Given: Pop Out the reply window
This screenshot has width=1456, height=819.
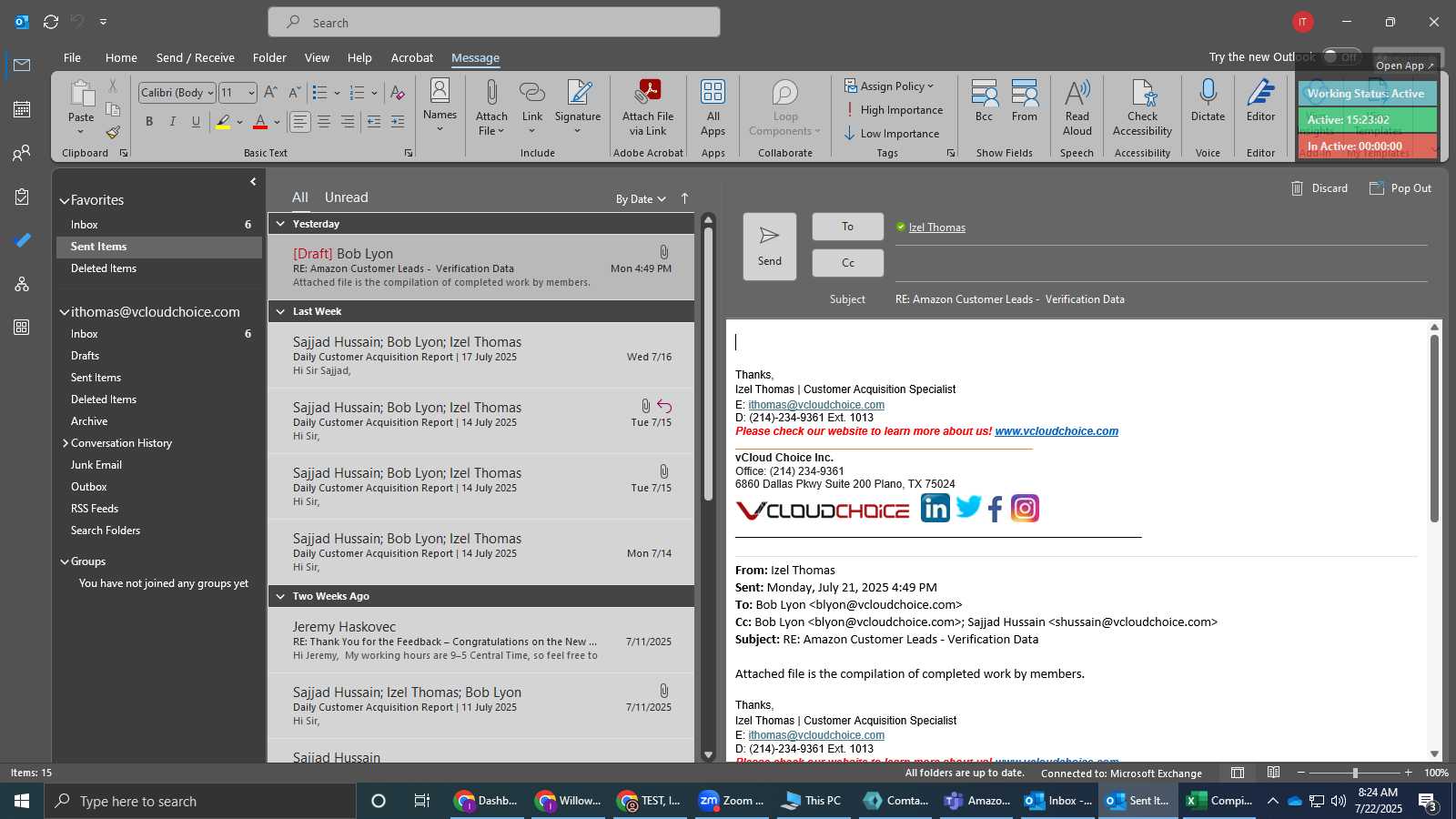Looking at the screenshot, I should coord(1400,188).
